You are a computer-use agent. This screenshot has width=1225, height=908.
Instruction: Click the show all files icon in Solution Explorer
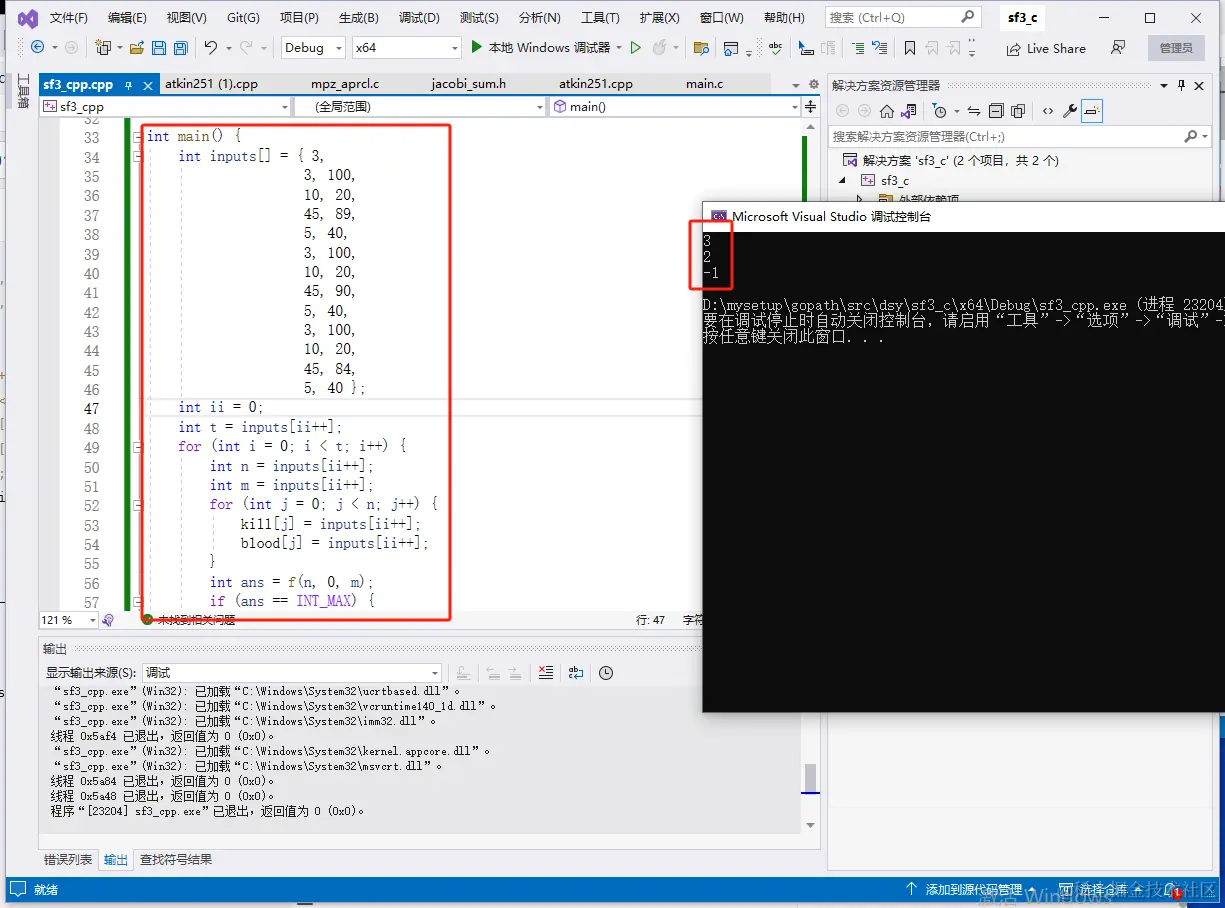click(x=1018, y=111)
